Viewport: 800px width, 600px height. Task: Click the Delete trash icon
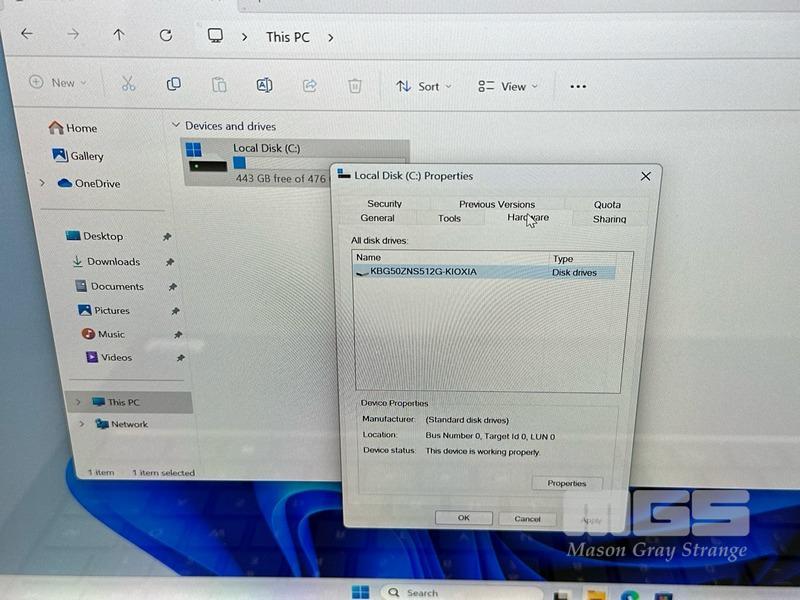tap(354, 86)
